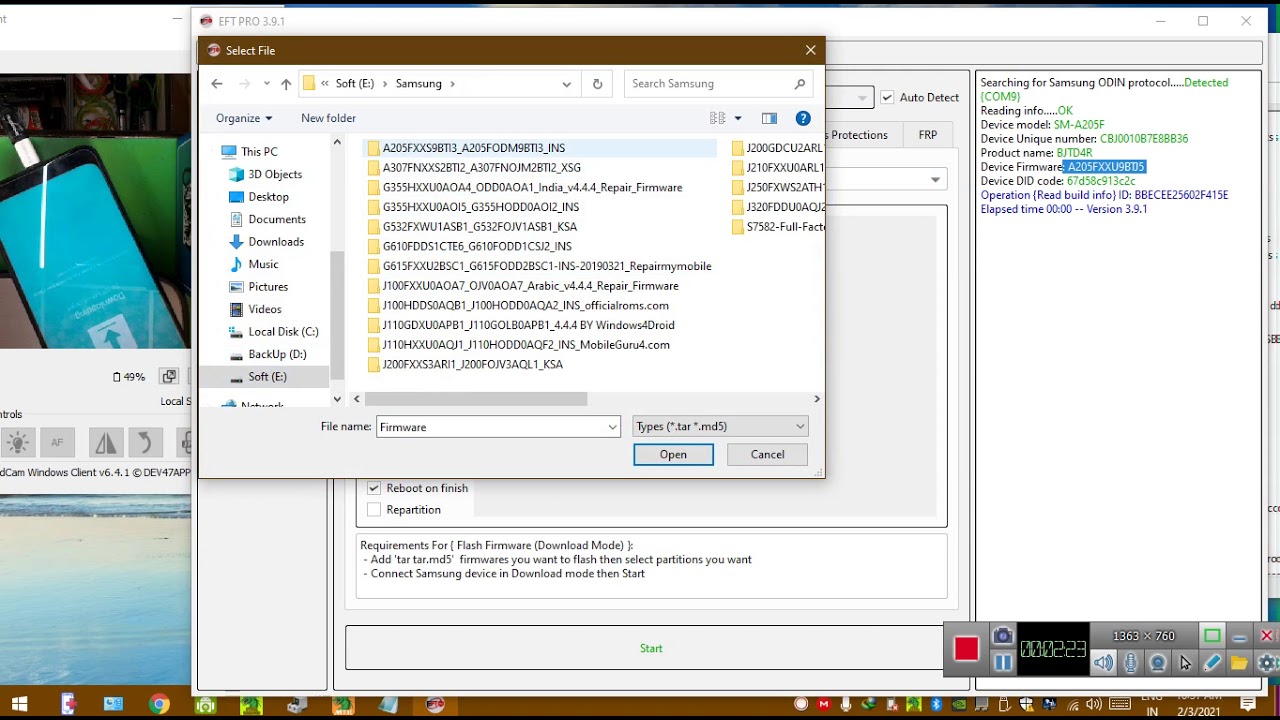Viewport: 1280px width, 720px height.
Task: Open the notification center icon in the taskbar
Action: (1249, 705)
